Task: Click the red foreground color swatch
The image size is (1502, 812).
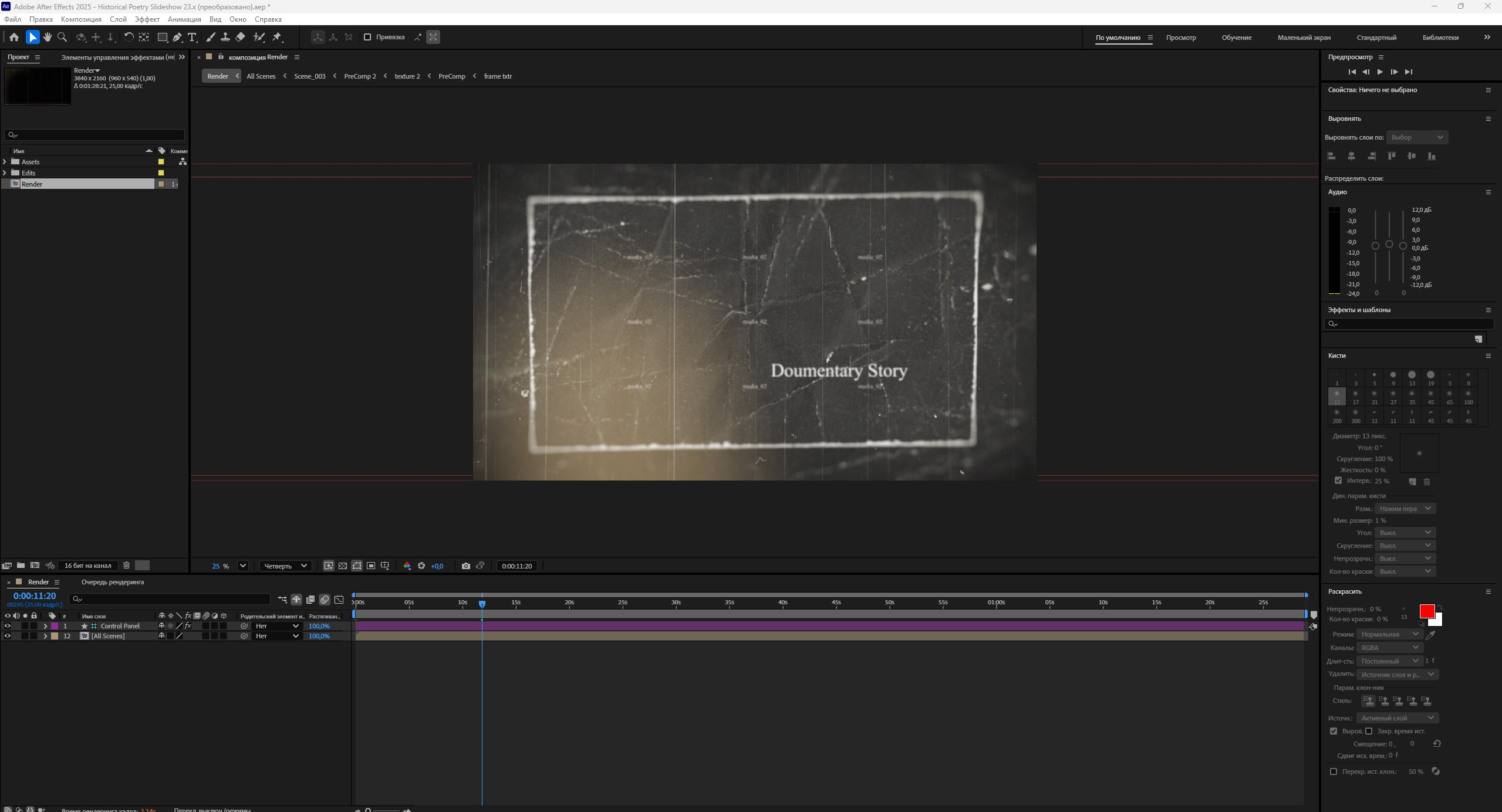Action: click(1426, 611)
